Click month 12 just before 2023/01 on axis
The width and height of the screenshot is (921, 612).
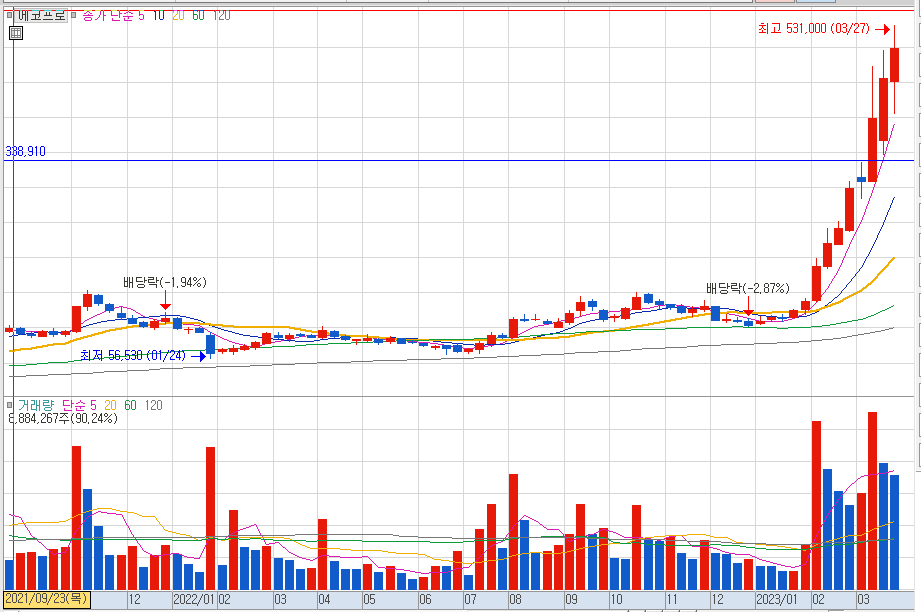pos(717,600)
